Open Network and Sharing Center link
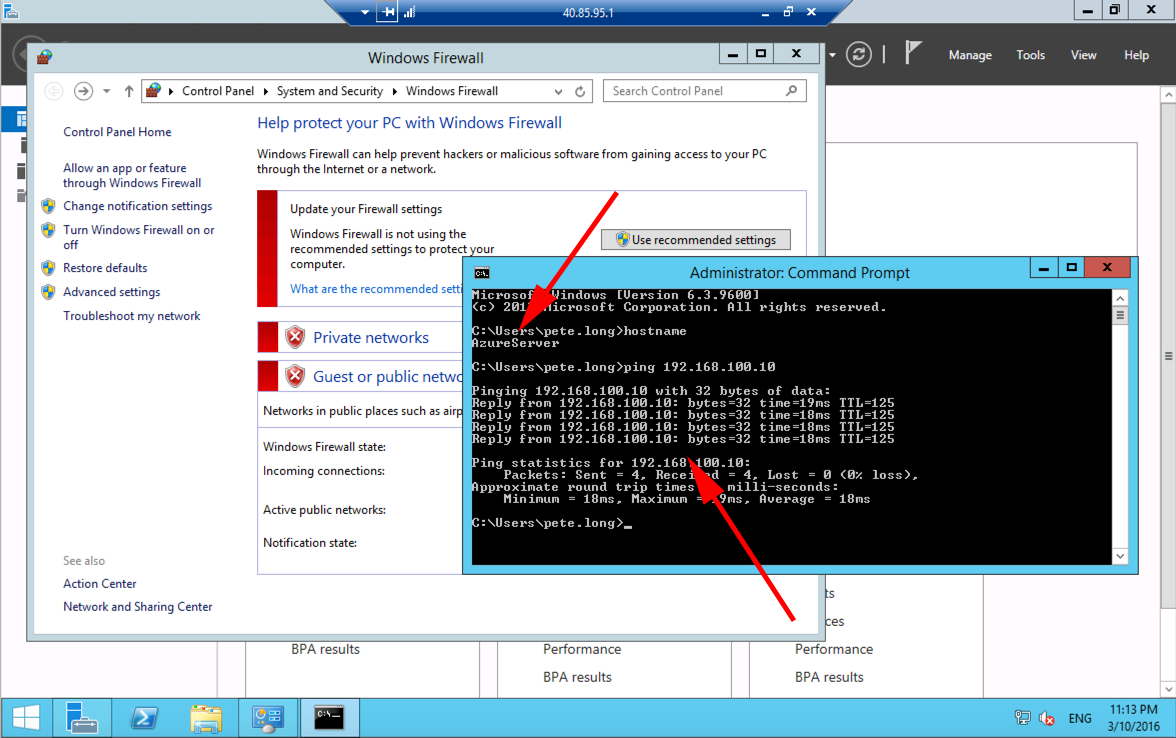This screenshot has height=738, width=1176. [137, 607]
